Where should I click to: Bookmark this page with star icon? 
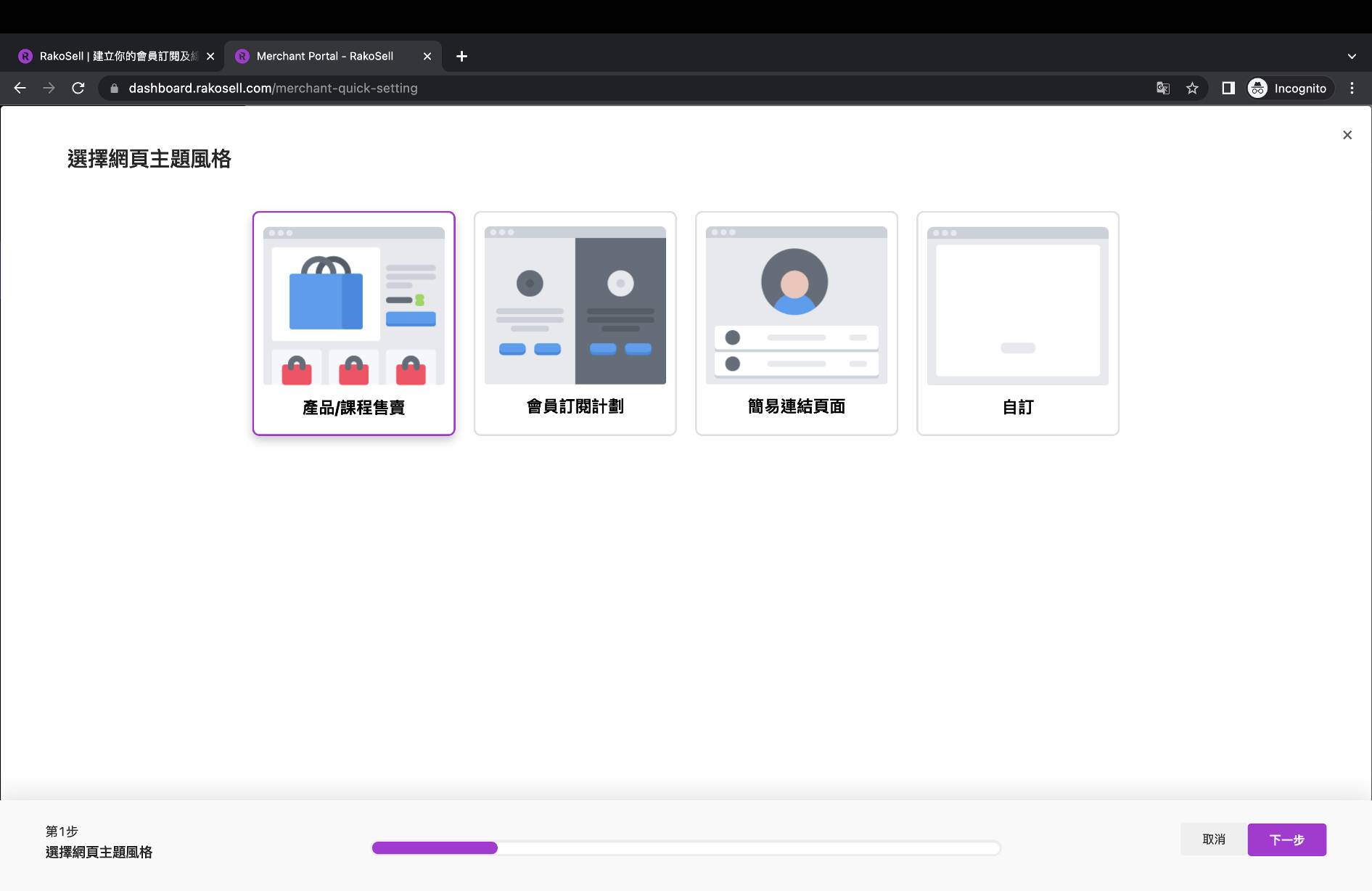pyautogui.click(x=1192, y=88)
